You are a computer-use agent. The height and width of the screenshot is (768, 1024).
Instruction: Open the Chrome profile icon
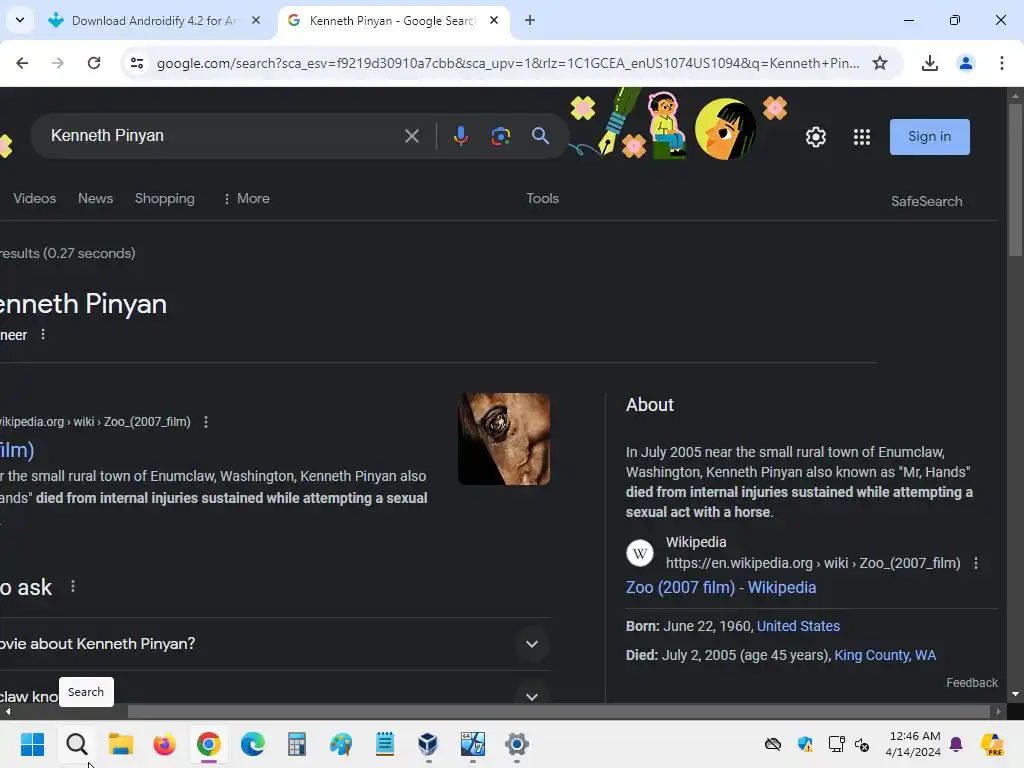click(965, 63)
